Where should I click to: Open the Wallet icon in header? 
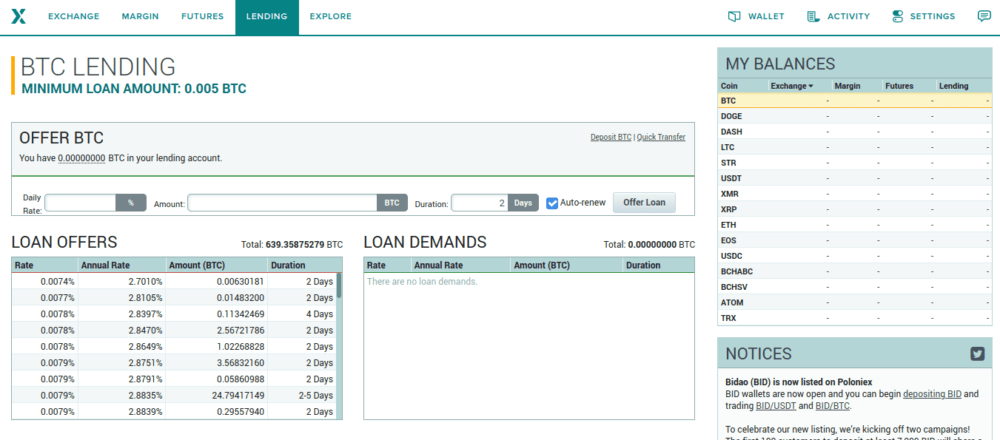[x=735, y=16]
